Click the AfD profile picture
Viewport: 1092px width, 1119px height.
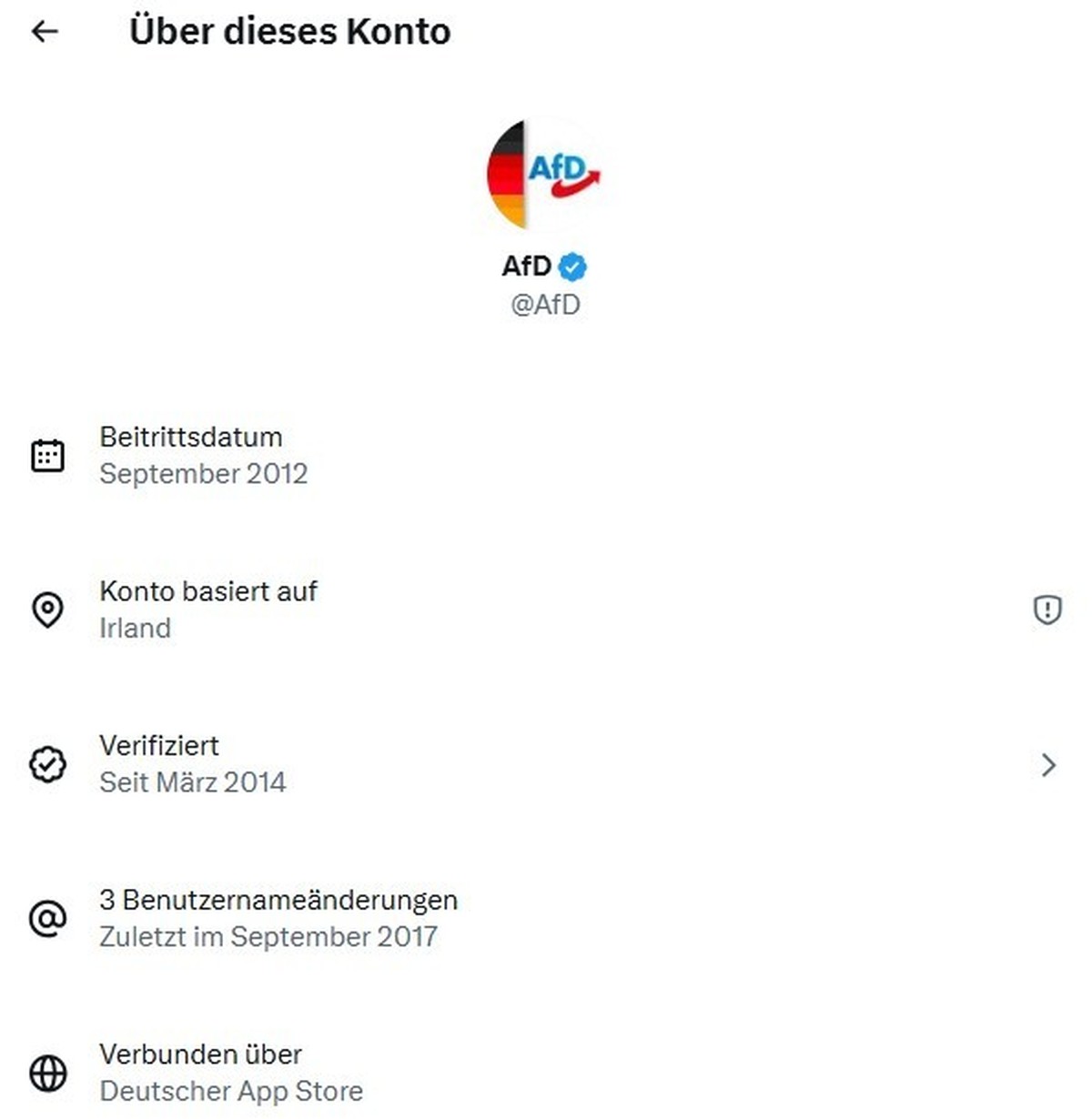click(544, 174)
